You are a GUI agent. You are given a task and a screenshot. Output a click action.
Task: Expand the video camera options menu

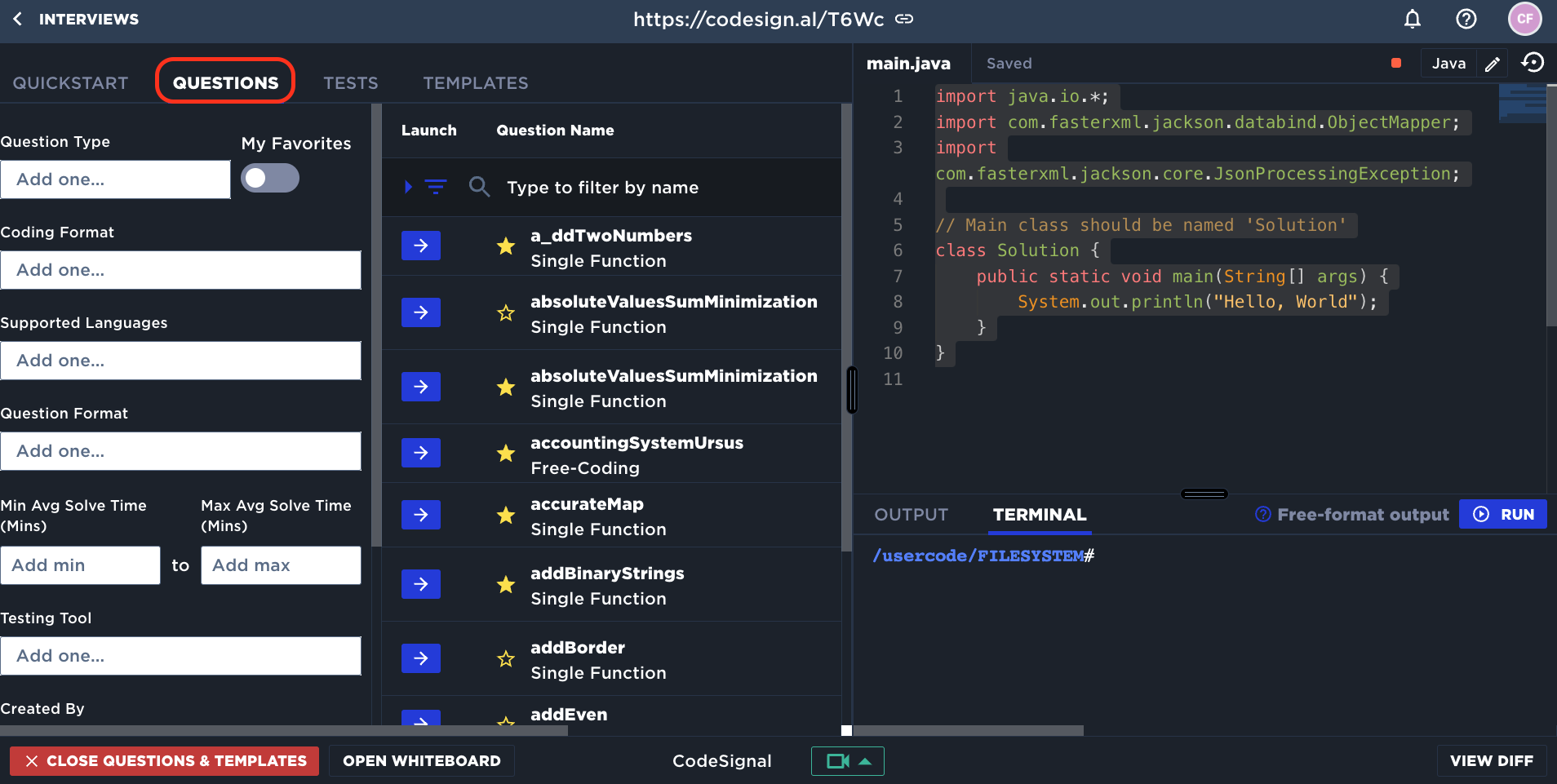(866, 761)
